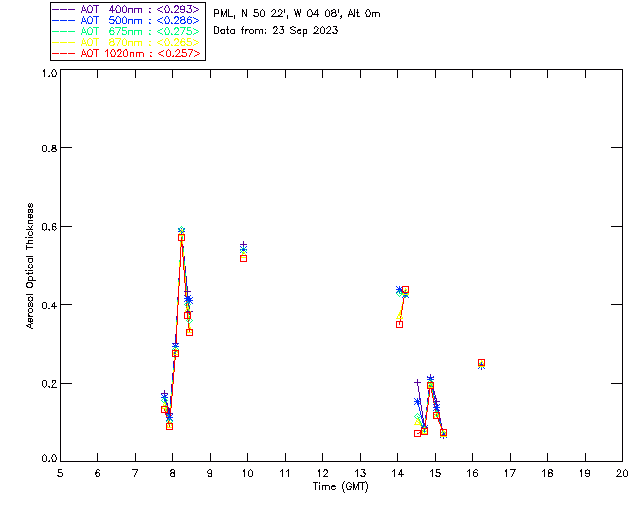Click the x-axis tick label 20
The width and height of the screenshot is (640, 512).
coord(622,473)
